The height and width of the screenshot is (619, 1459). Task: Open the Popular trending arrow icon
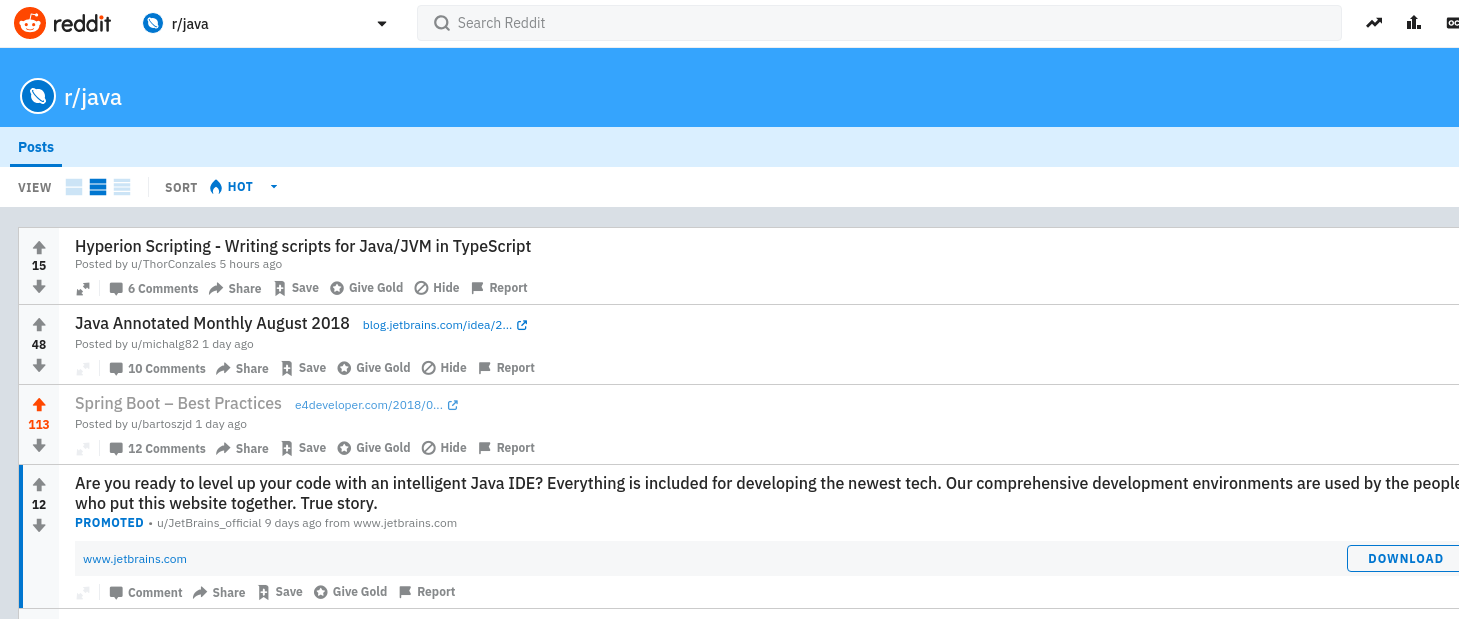click(x=1375, y=23)
